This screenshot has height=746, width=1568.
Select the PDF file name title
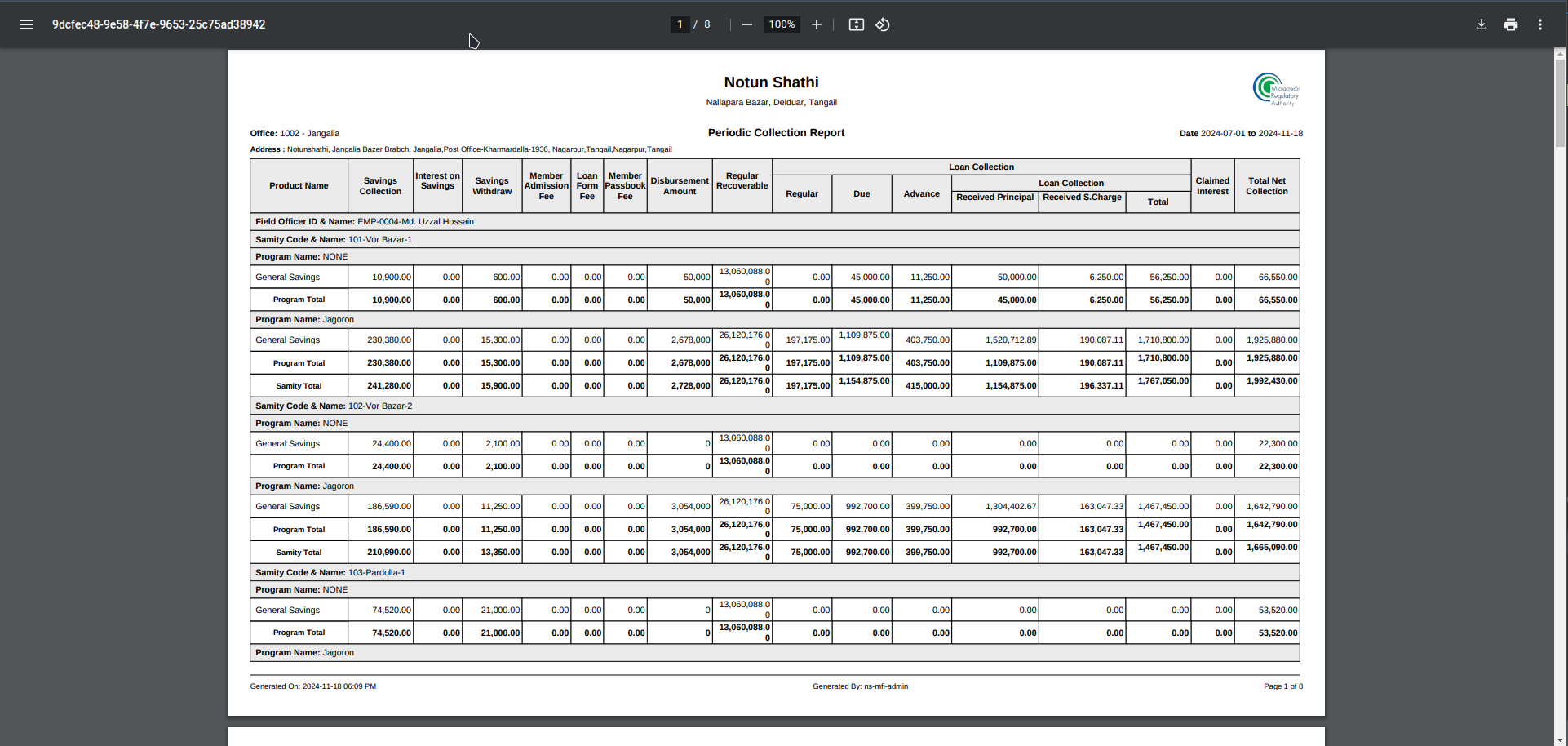(158, 24)
